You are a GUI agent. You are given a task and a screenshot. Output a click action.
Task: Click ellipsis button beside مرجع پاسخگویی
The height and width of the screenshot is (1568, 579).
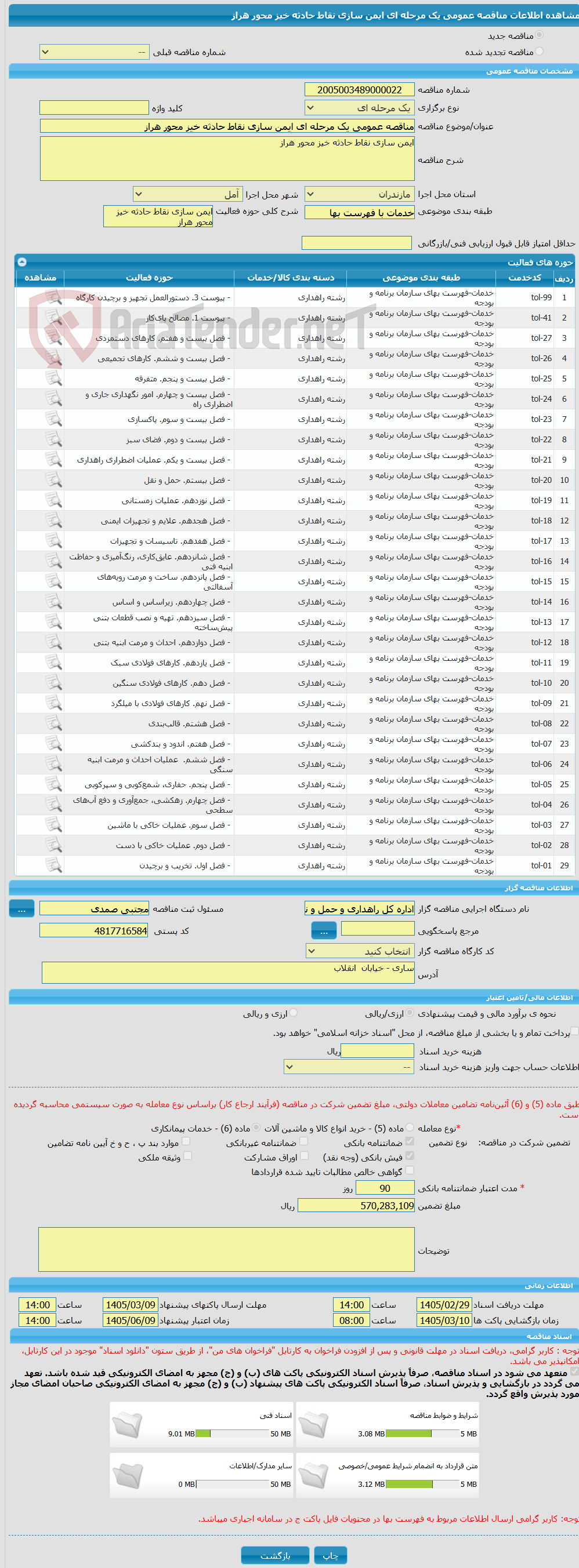tap(324, 931)
